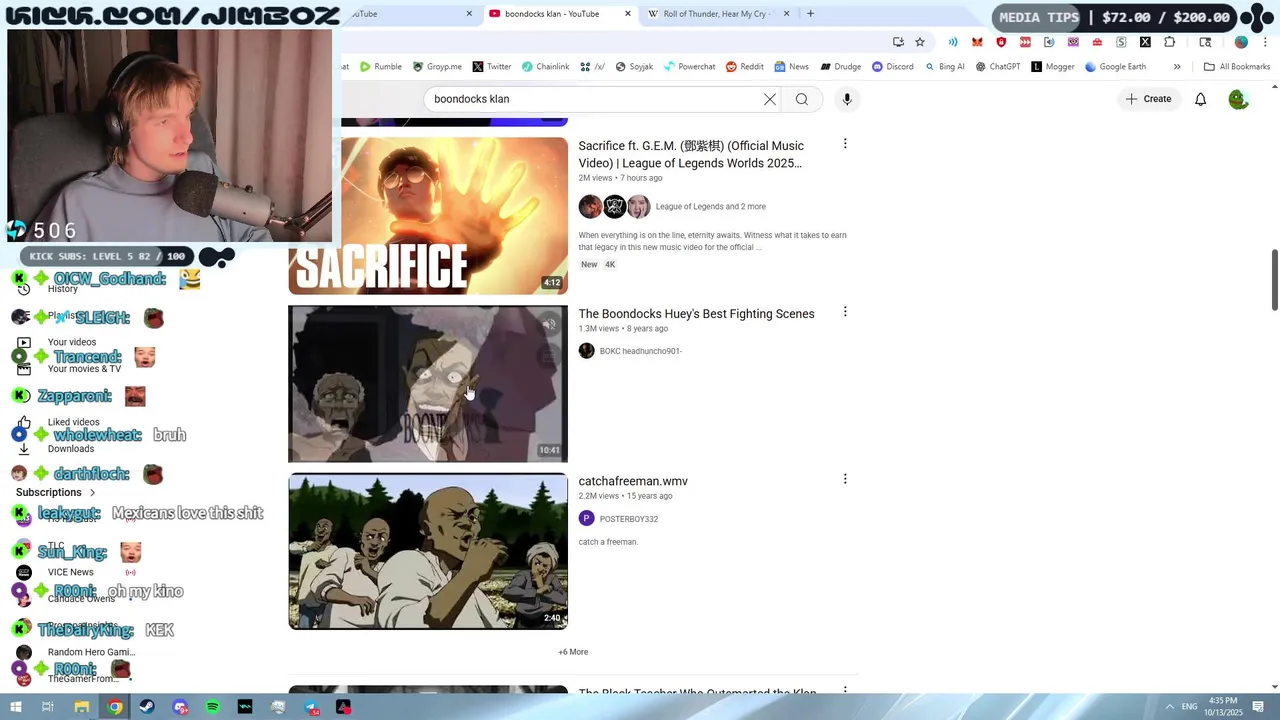Open the Chrome extensions puzzle icon
The height and width of the screenshot is (720, 1280).
pyautogui.click(x=1170, y=42)
